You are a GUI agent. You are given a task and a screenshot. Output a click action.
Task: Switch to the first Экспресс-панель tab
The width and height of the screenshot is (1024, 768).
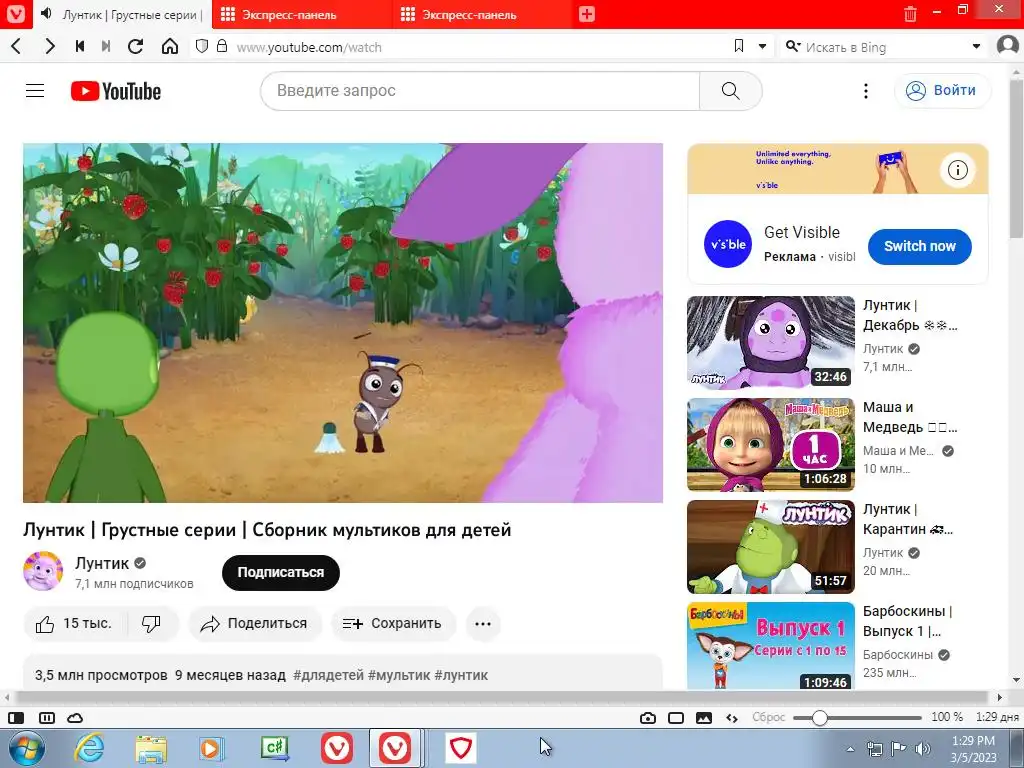(302, 14)
